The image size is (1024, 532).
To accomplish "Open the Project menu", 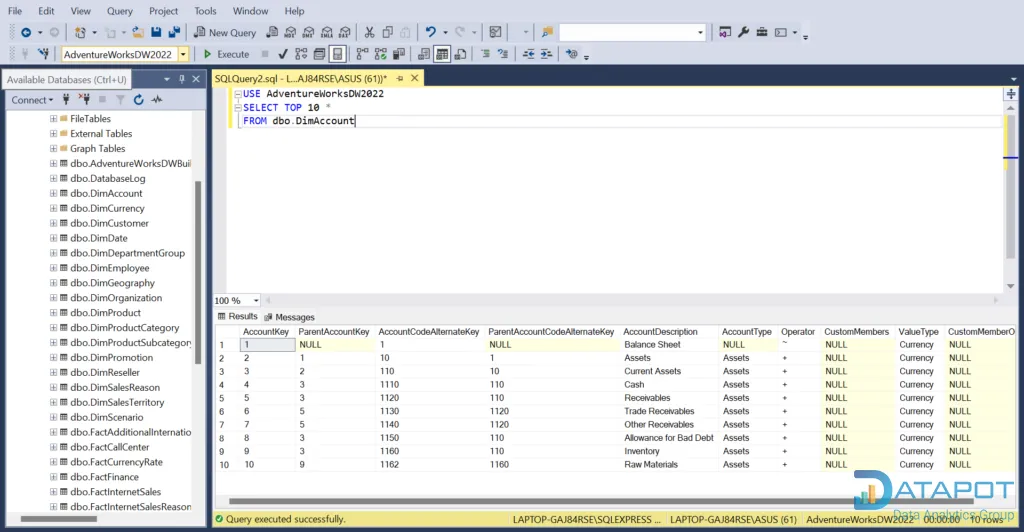I will click(163, 11).
